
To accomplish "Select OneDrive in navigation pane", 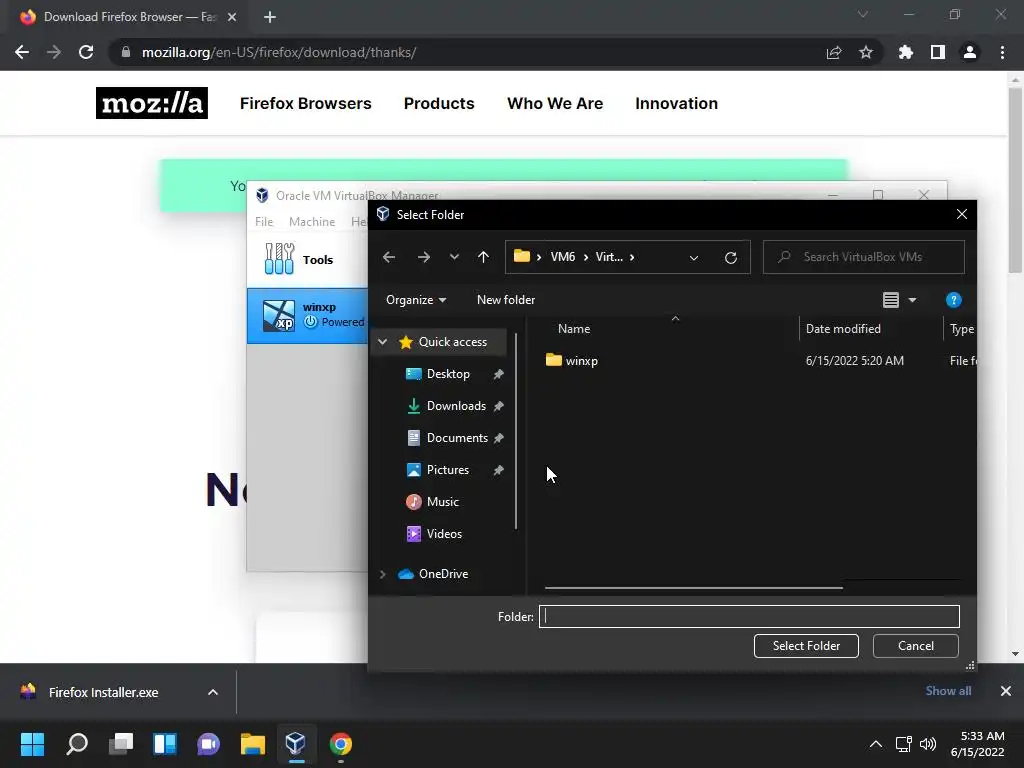I will pos(443,573).
